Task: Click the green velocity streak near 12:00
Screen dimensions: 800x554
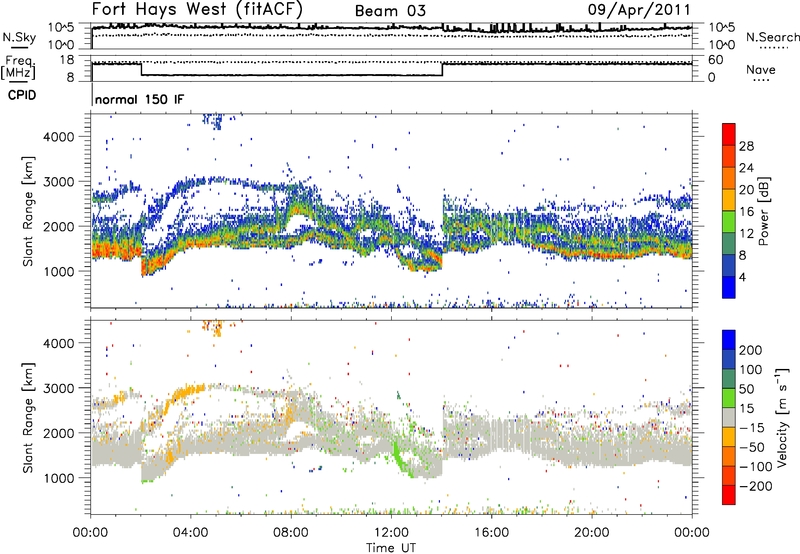Action: pos(399,458)
